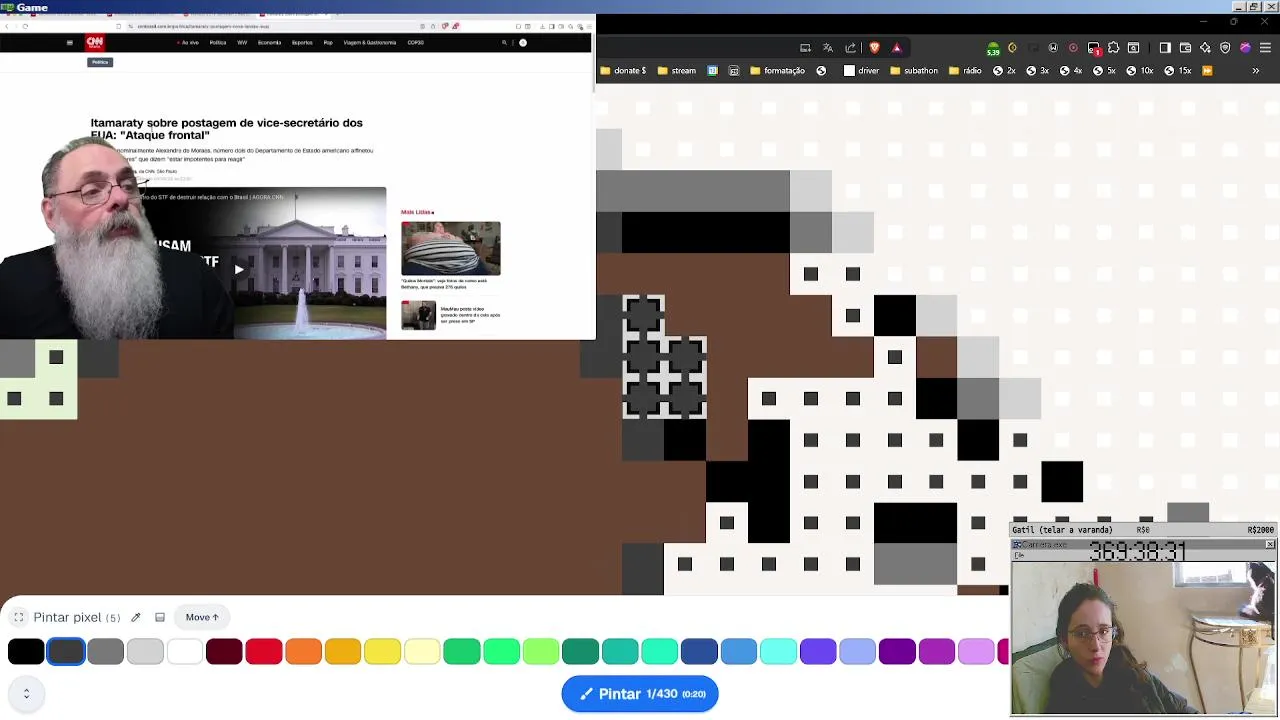The height and width of the screenshot is (720, 1280).
Task: Click the Brave Shields lion icon
Action: pyautogui.click(x=874, y=48)
